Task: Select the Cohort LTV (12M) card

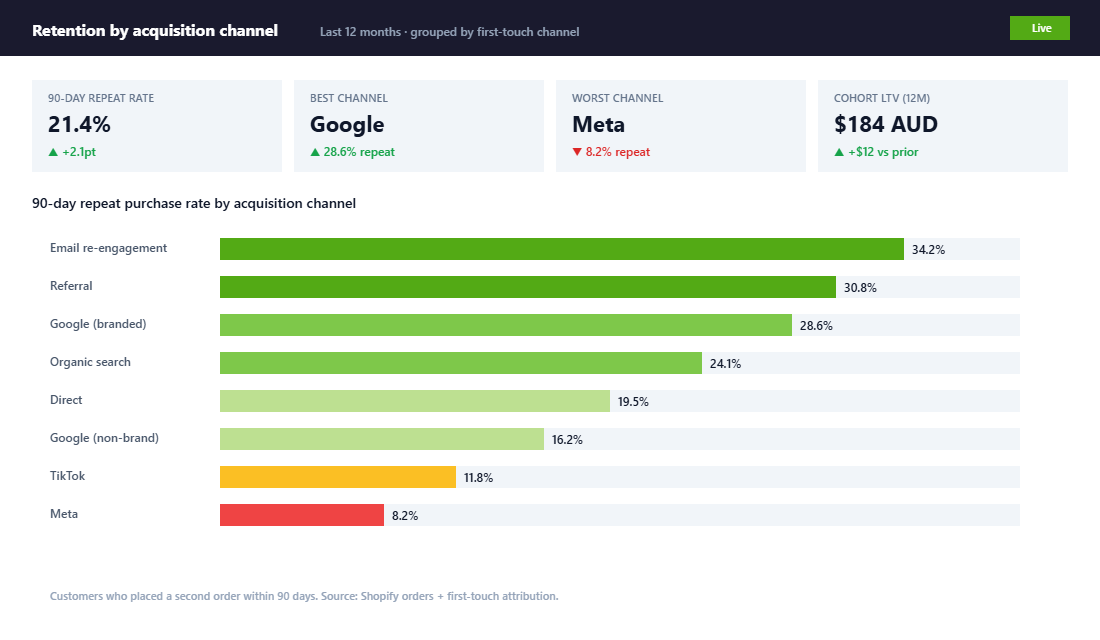Action: coord(943,125)
